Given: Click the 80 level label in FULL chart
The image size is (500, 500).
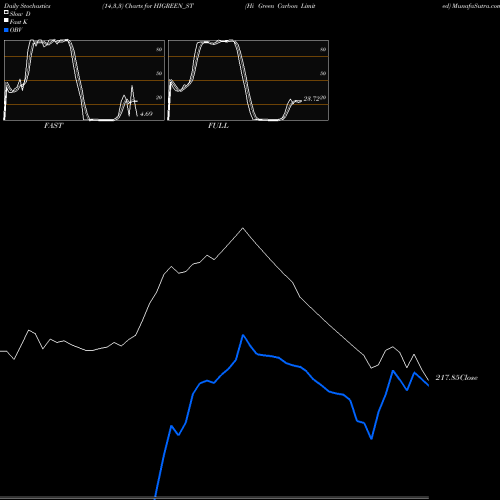Looking at the screenshot, I should coord(323,49).
